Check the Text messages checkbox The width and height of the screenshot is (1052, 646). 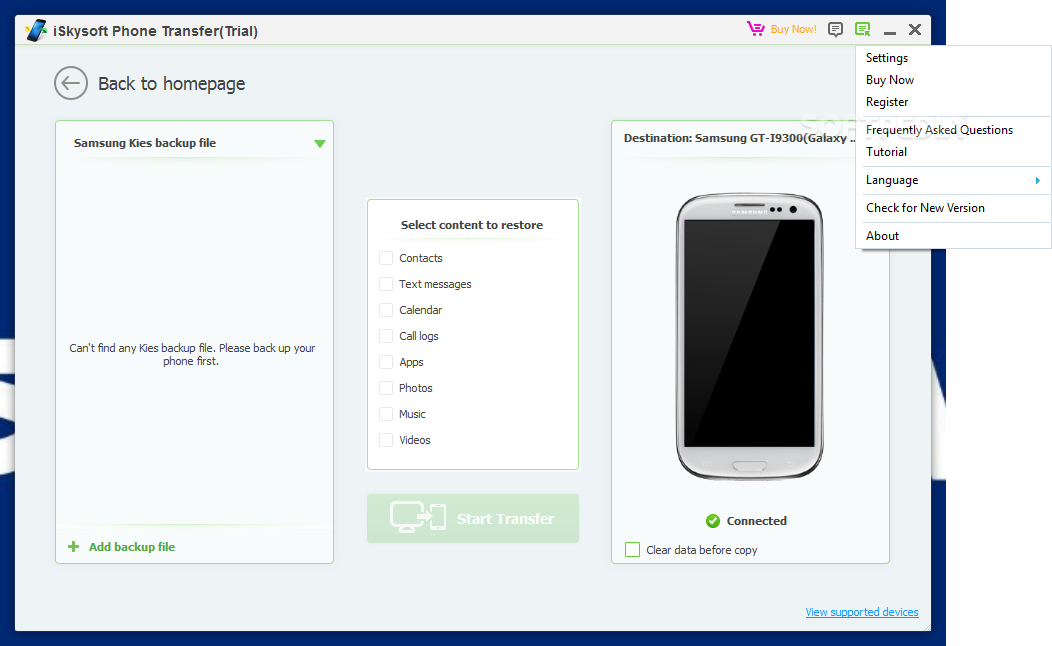coord(386,284)
